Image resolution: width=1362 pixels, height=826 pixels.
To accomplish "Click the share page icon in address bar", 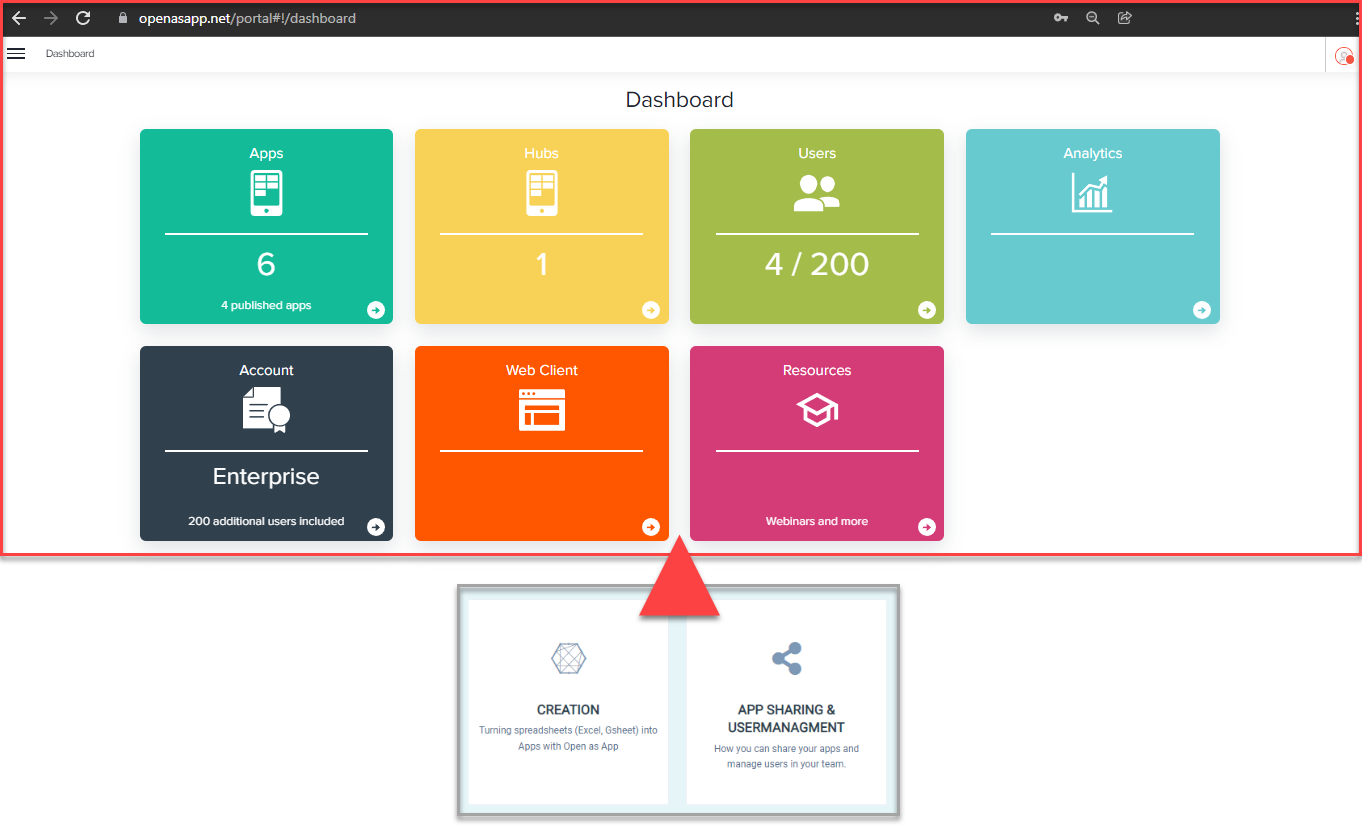I will click(1125, 18).
